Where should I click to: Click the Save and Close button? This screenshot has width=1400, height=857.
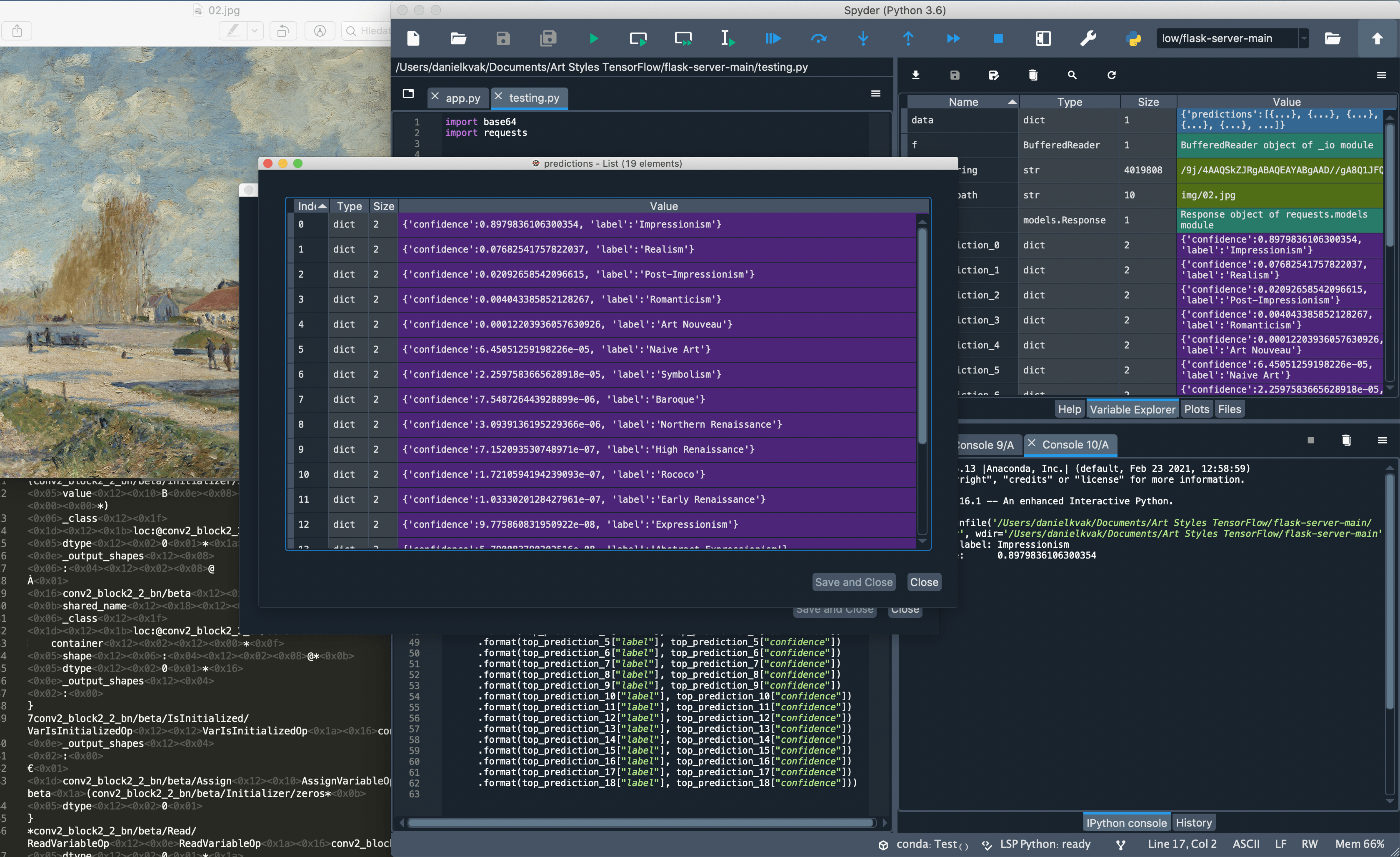(853, 582)
